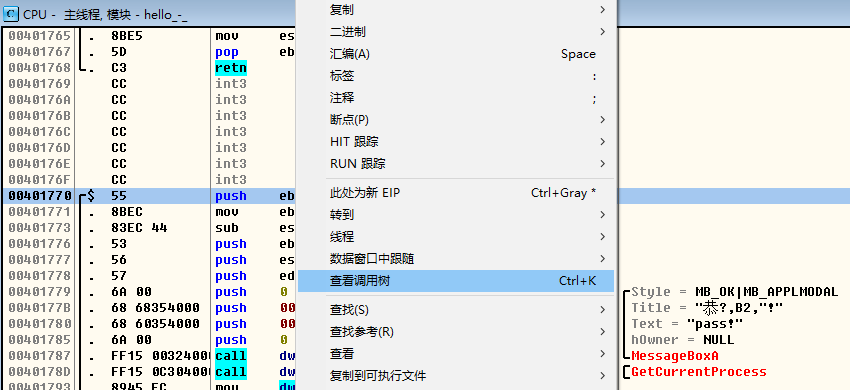Select address 0040176C int3 row

(40, 132)
